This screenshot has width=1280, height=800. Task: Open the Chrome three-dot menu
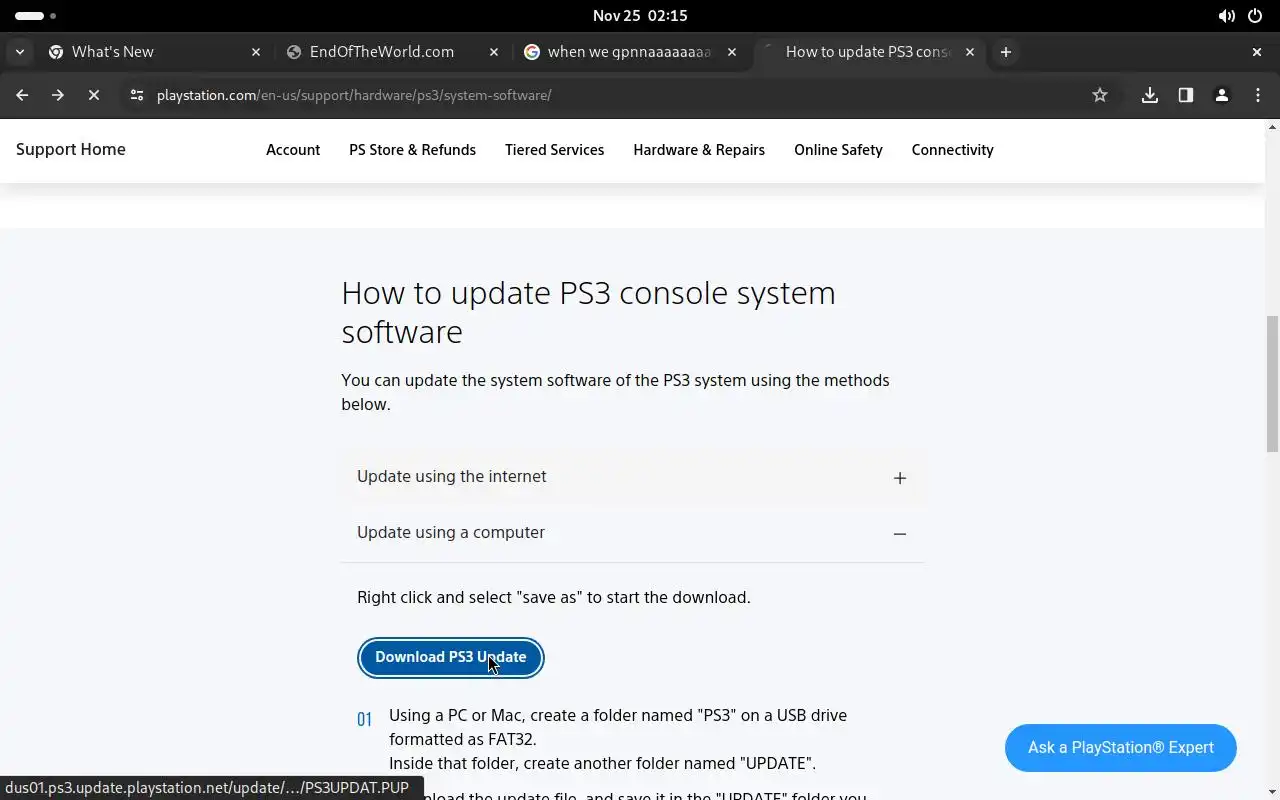(1258, 95)
